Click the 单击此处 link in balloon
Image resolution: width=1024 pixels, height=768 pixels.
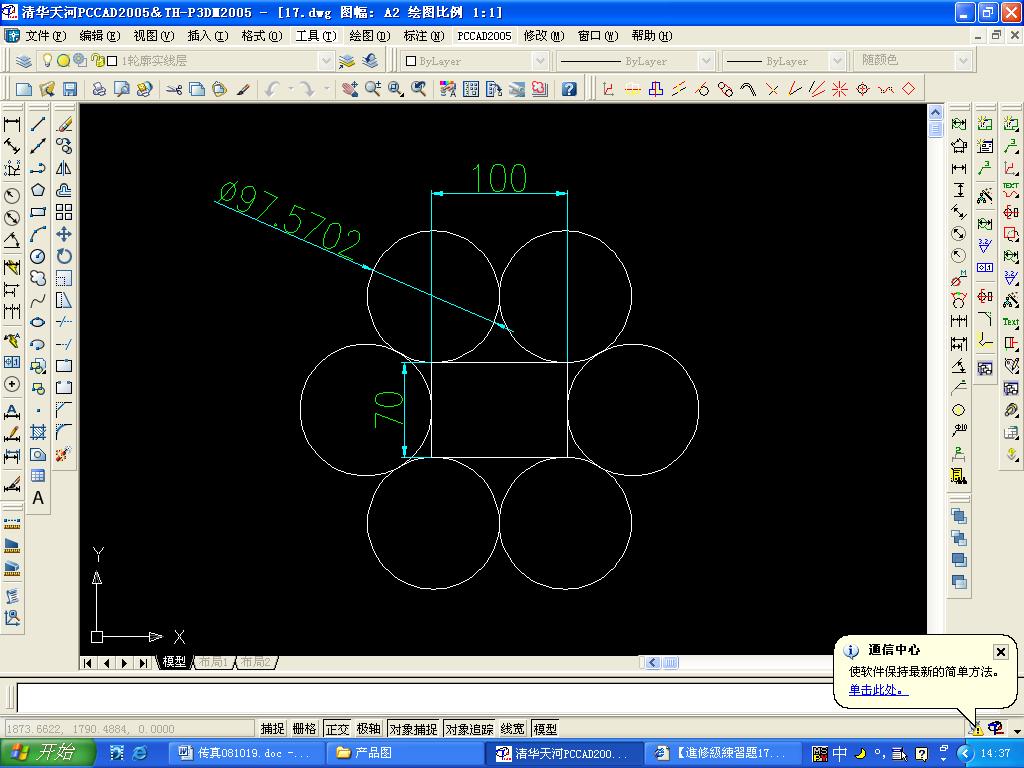[878, 690]
